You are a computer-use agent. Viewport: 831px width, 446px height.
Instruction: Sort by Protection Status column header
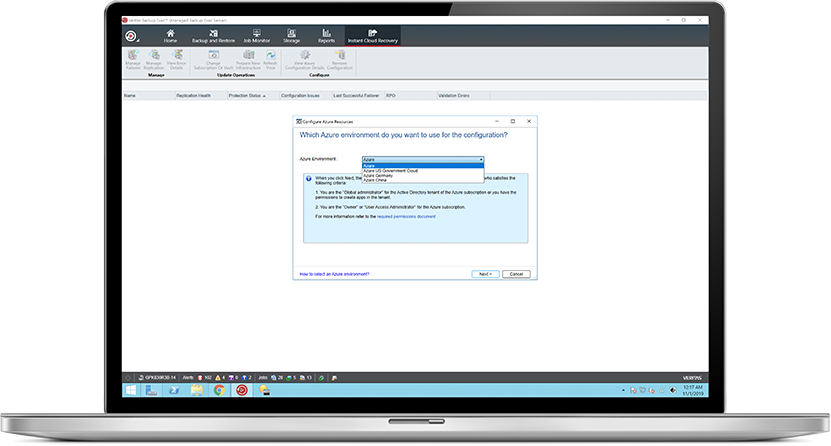tap(253, 96)
